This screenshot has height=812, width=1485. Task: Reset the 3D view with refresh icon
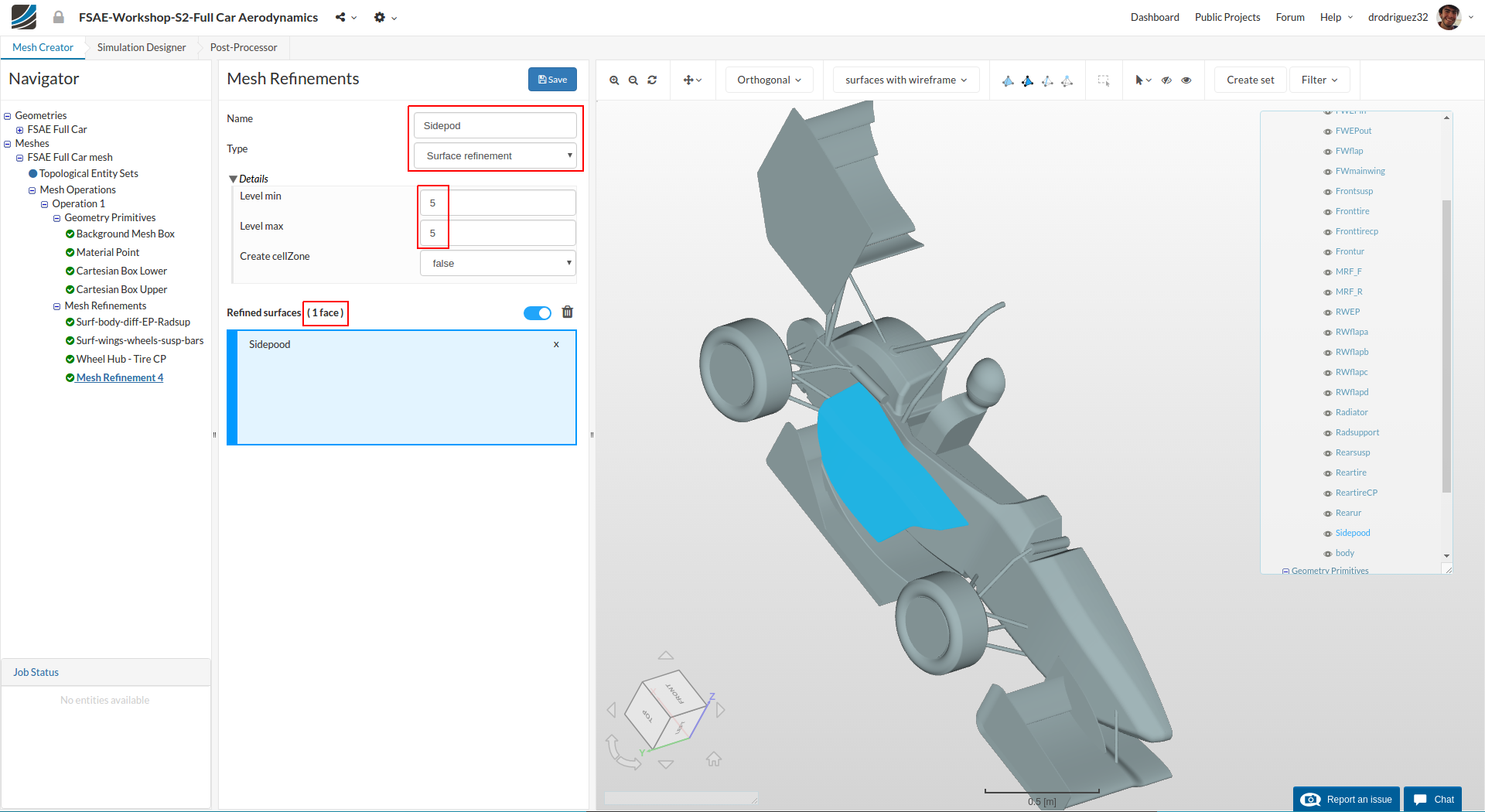click(652, 80)
